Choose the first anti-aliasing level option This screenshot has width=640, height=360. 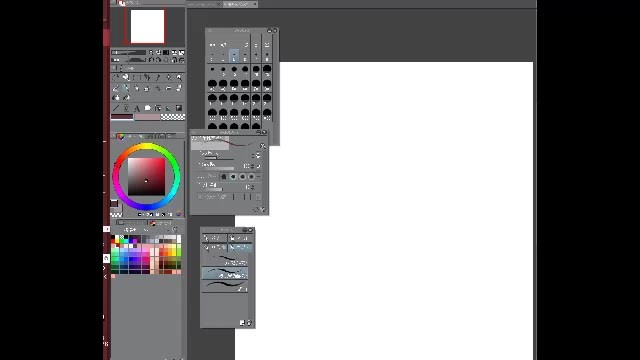click(224, 177)
